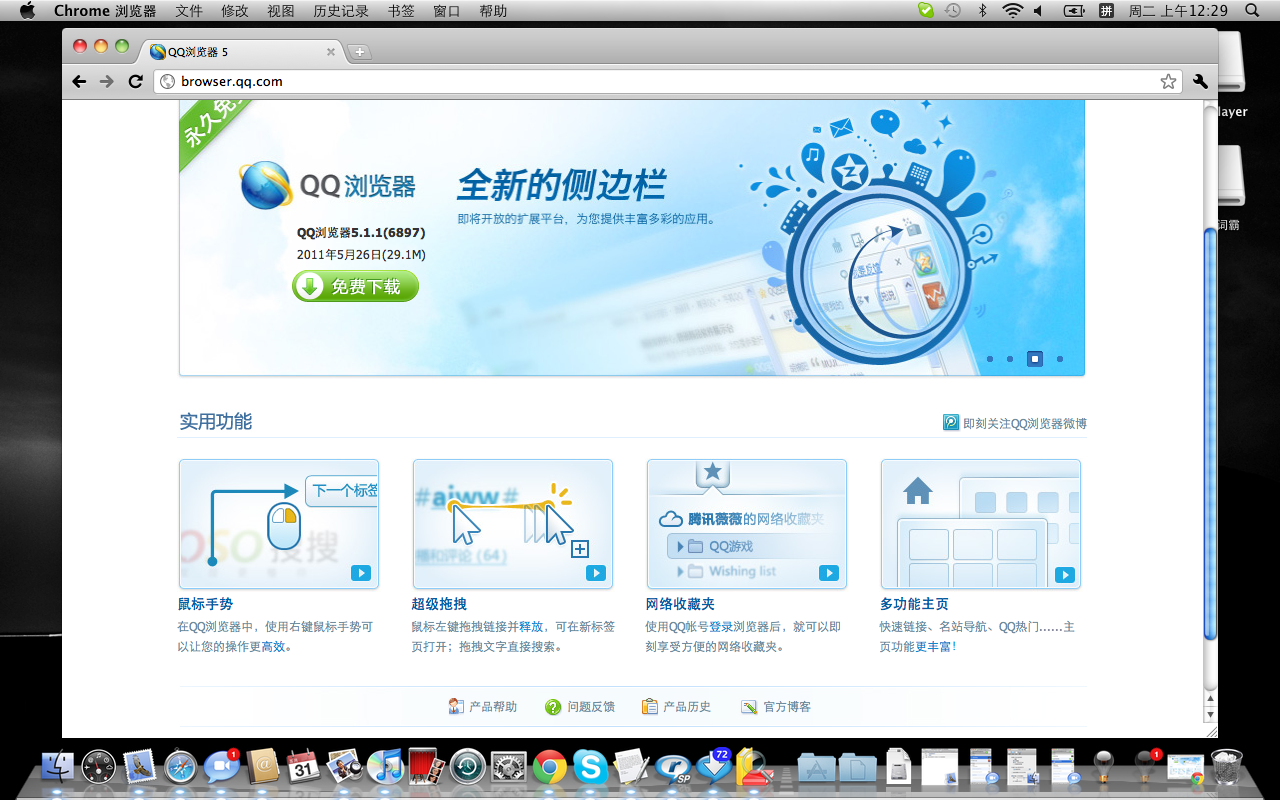Open the 文件 menu
The height and width of the screenshot is (800, 1280).
pos(189,11)
